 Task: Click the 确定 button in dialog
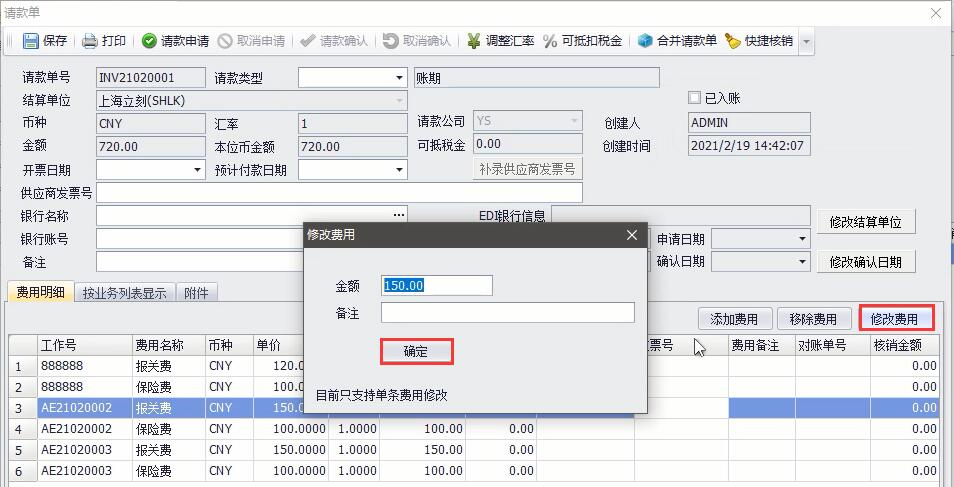coord(416,351)
